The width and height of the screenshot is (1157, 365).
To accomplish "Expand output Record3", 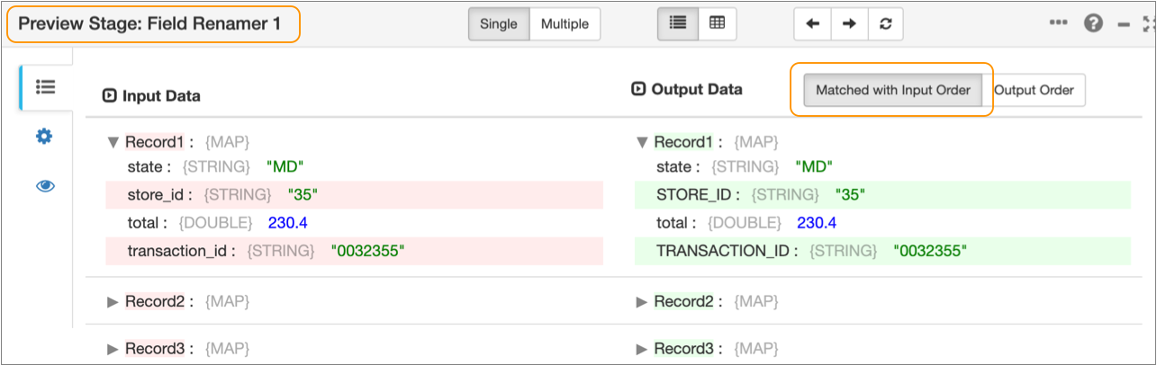I will coord(642,347).
